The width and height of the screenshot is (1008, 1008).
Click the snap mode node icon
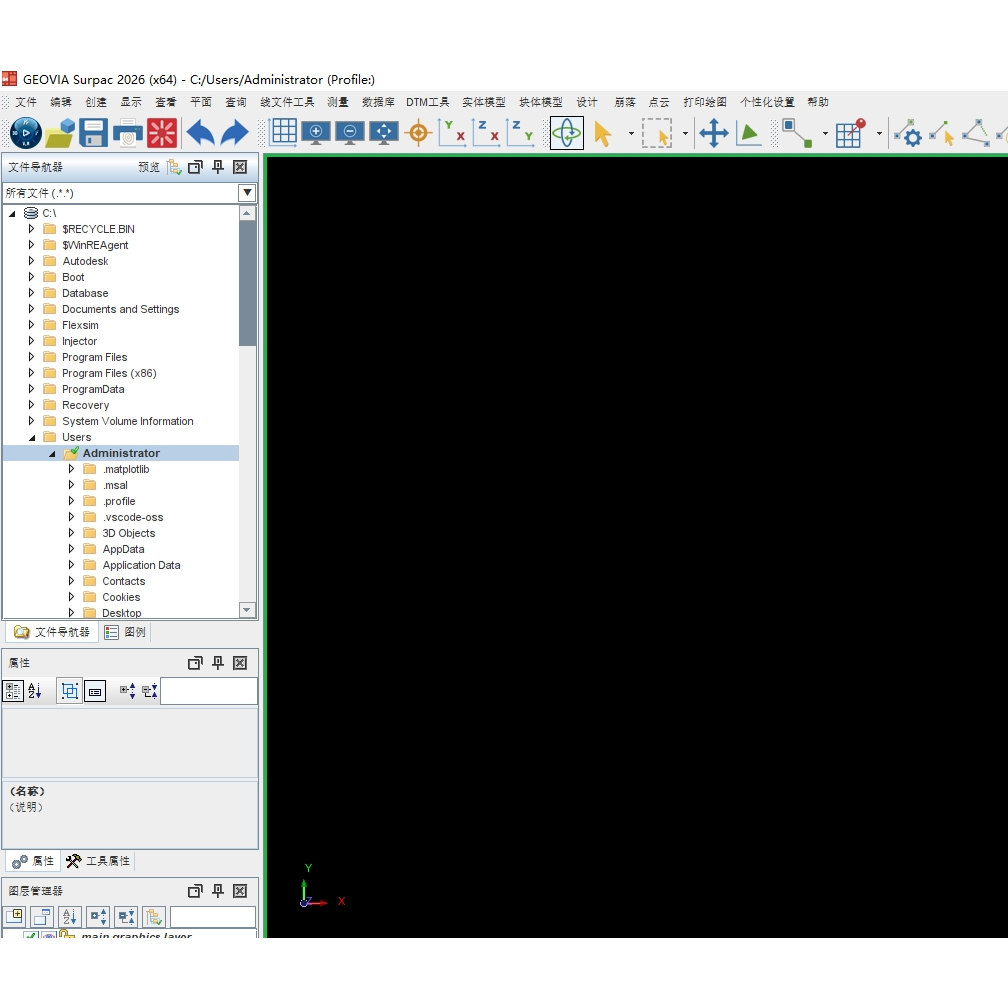point(796,133)
